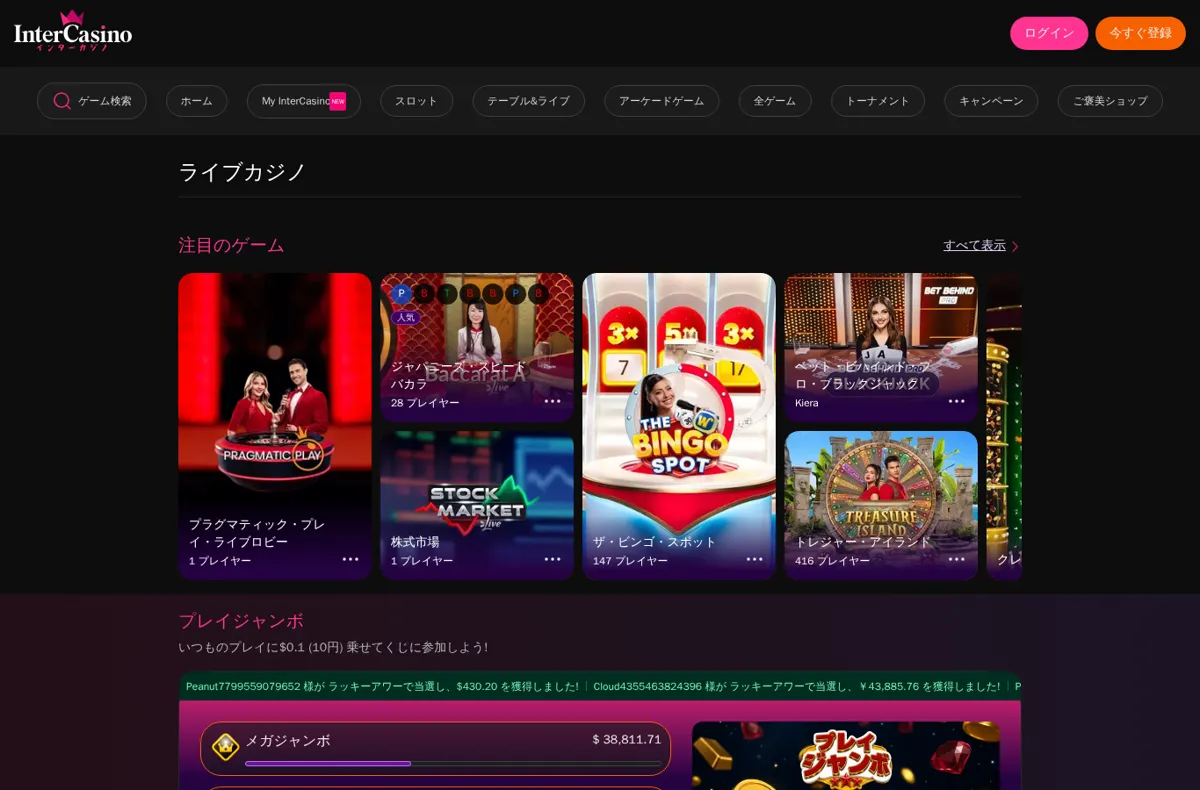The width and height of the screenshot is (1200, 790).
Task: Open the ゲーム検索 search field
Action: [92, 101]
